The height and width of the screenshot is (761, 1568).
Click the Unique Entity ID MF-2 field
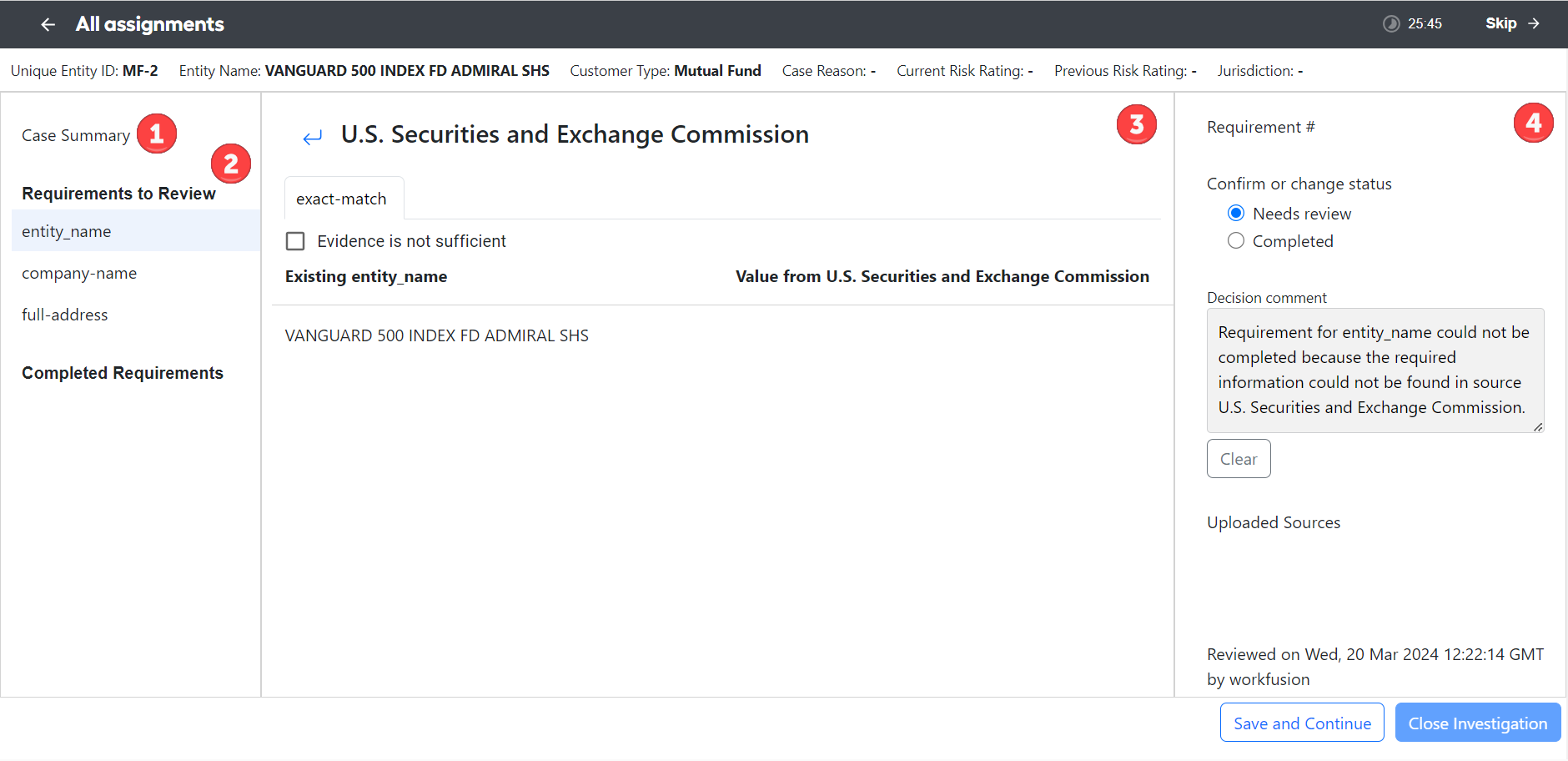84,71
